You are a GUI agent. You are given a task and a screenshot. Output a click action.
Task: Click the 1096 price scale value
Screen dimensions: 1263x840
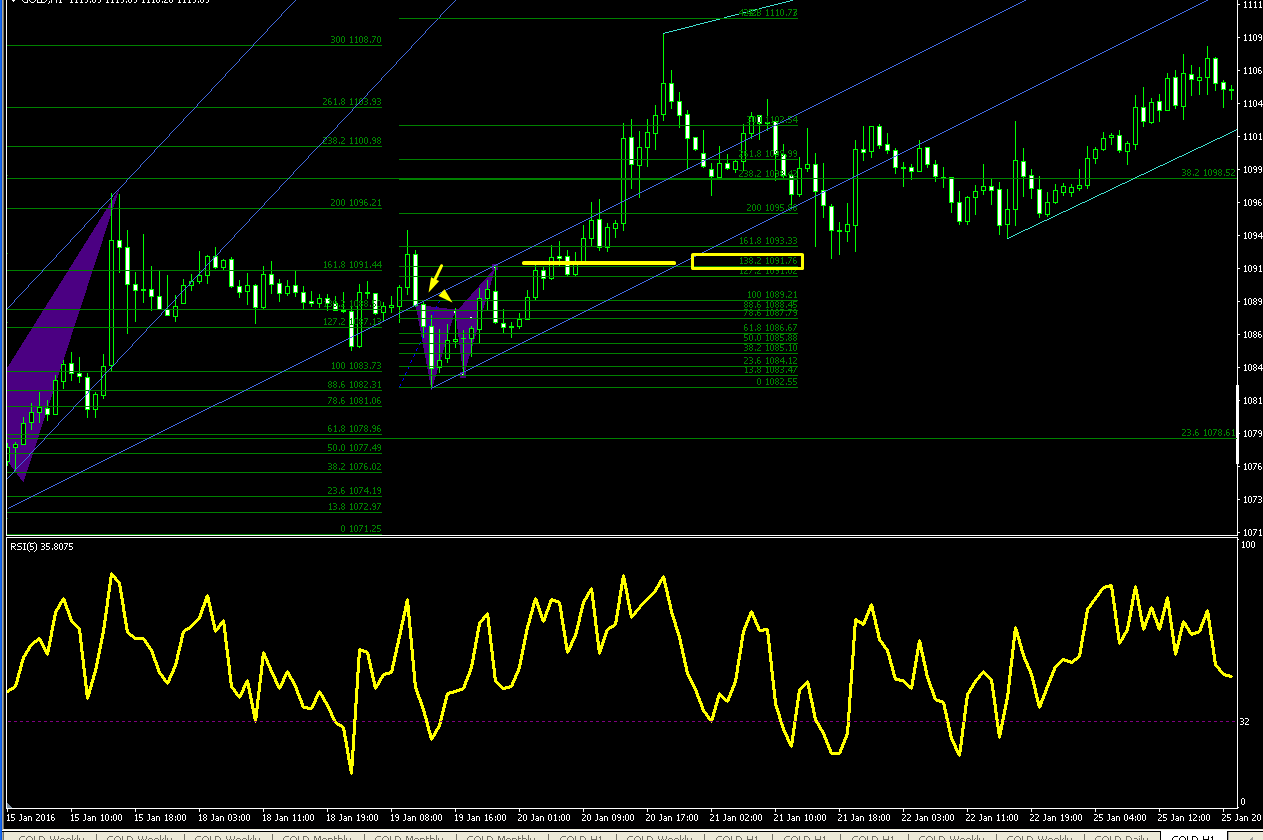(x=1251, y=203)
